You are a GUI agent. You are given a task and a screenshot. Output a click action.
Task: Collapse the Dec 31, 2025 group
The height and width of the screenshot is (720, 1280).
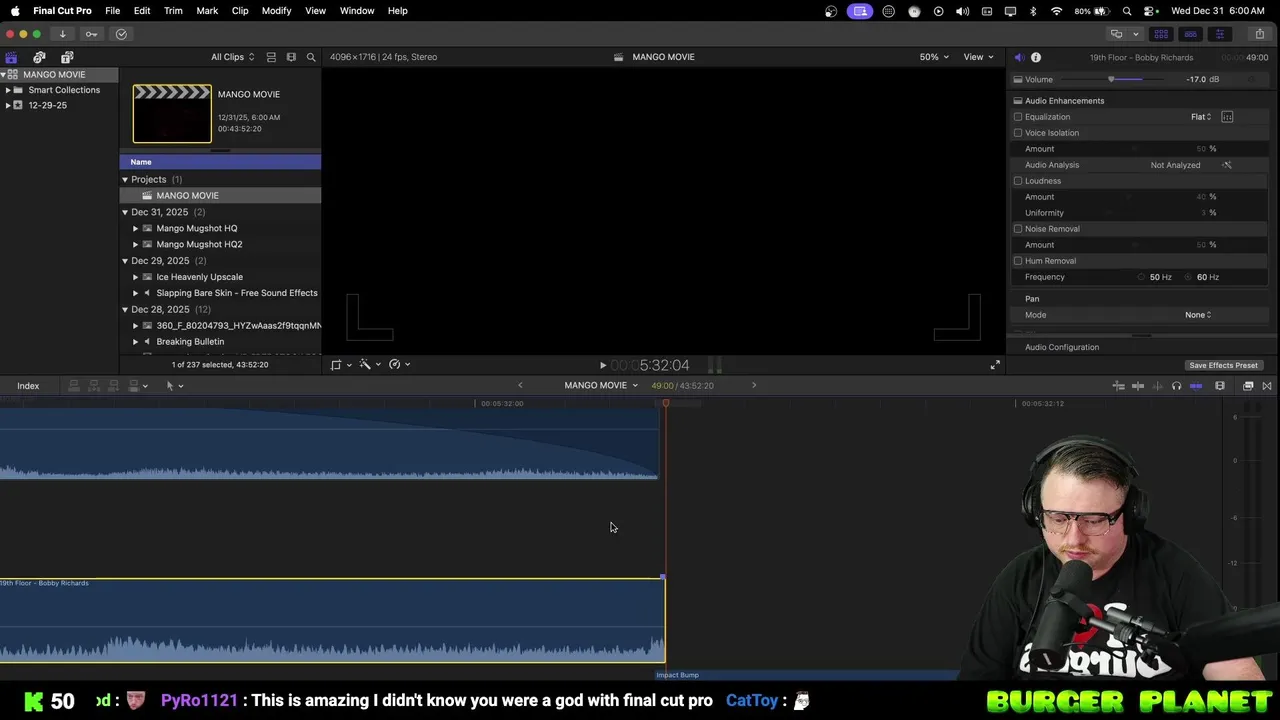[125, 212]
